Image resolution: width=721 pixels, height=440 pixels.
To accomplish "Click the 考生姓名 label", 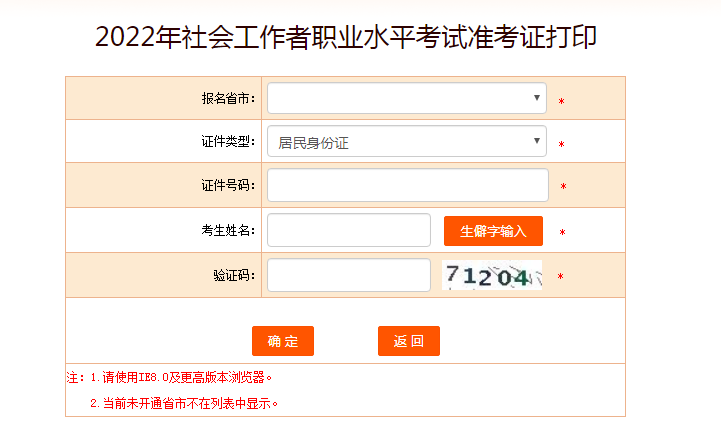I will pos(228,231).
